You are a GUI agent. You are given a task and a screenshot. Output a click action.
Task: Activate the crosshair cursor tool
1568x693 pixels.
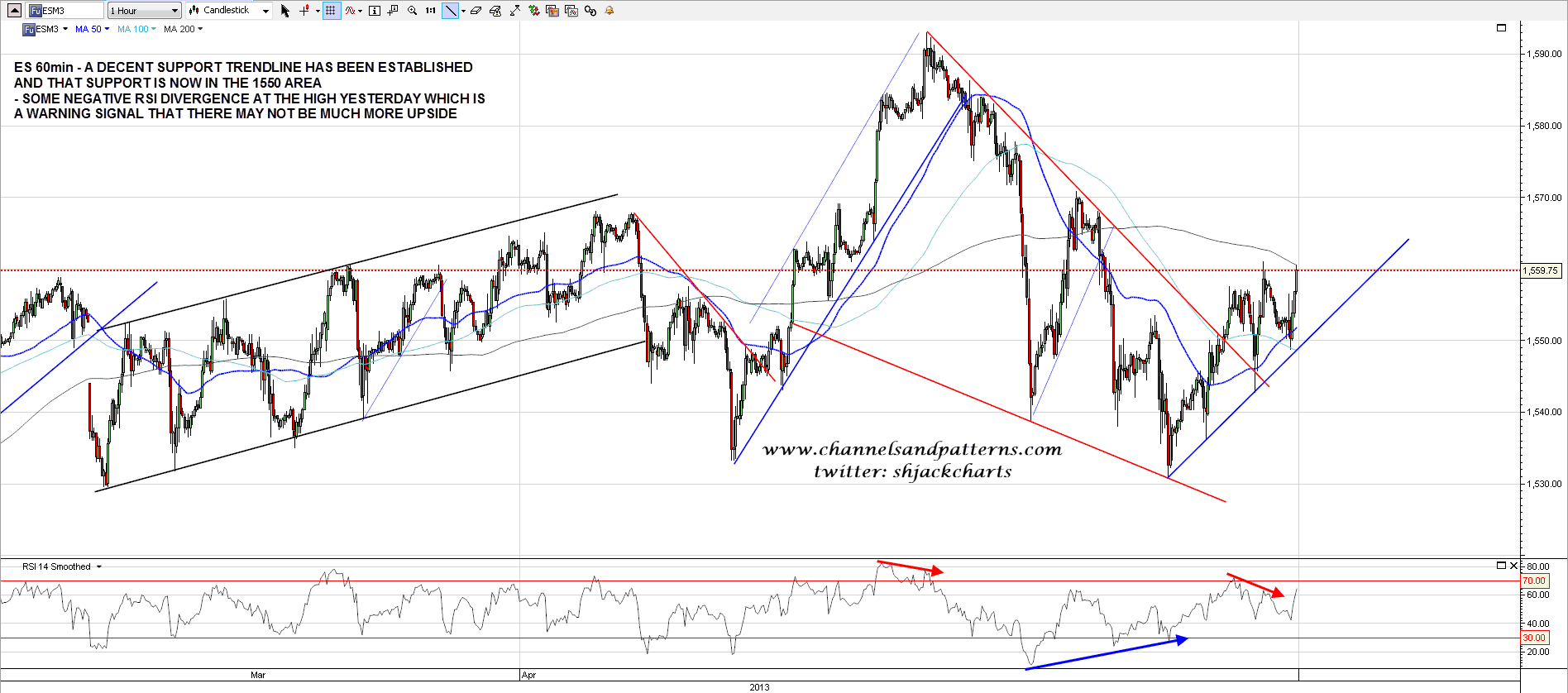tap(304, 11)
